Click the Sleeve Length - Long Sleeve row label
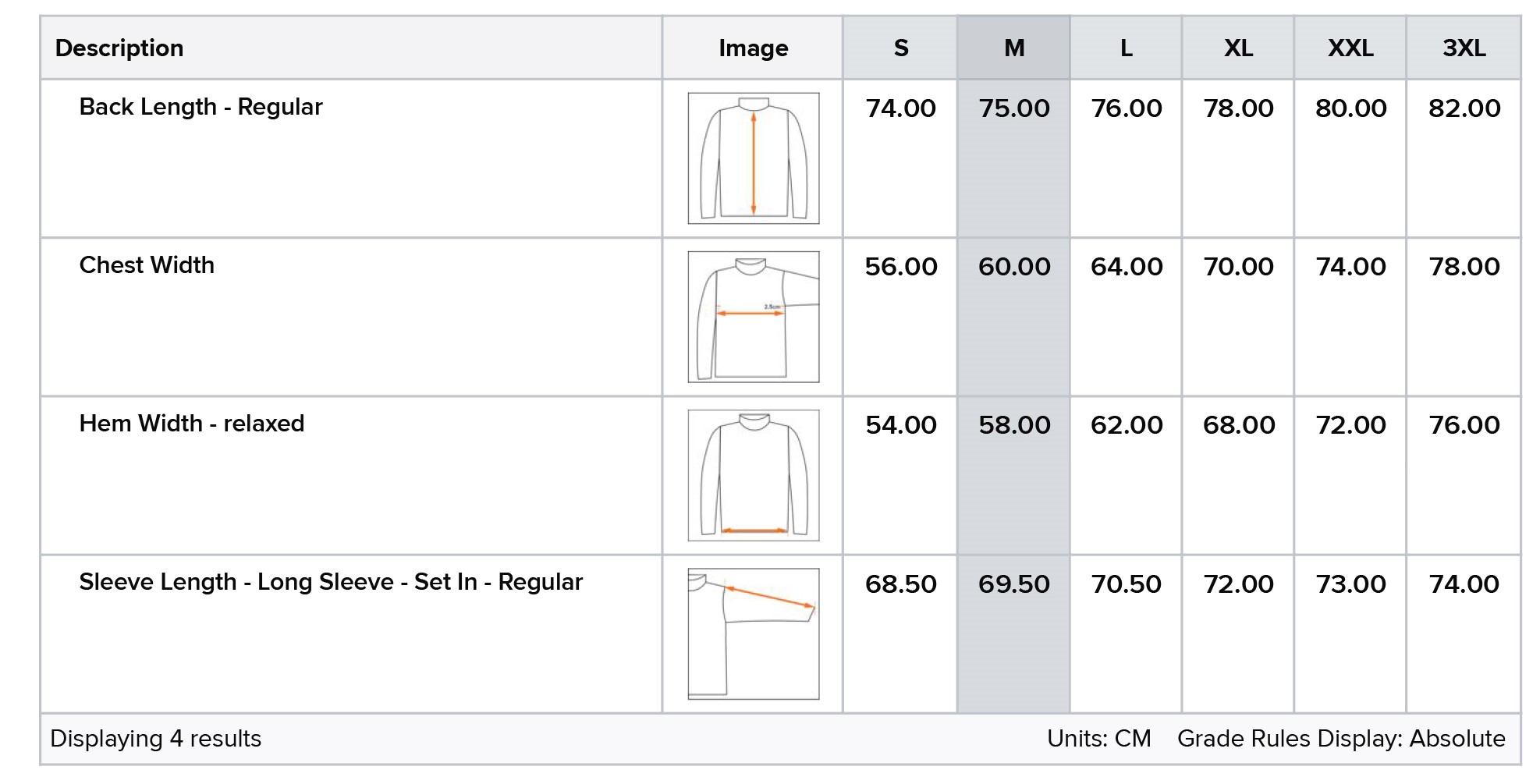 pos(331,582)
